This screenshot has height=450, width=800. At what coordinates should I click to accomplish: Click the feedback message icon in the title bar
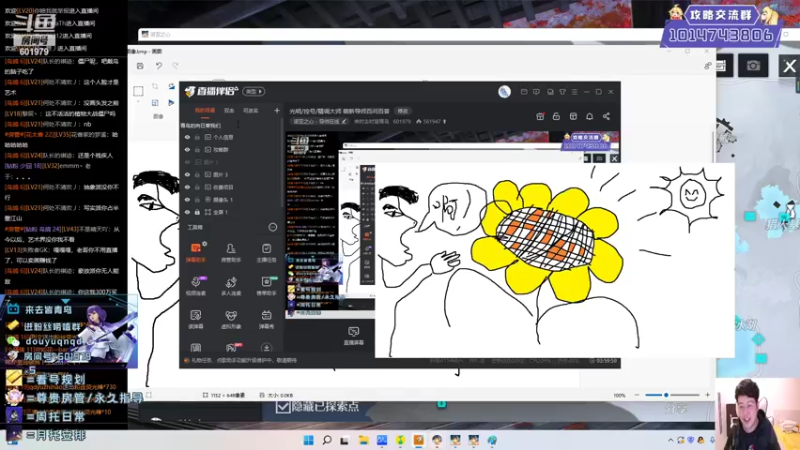coord(536,92)
